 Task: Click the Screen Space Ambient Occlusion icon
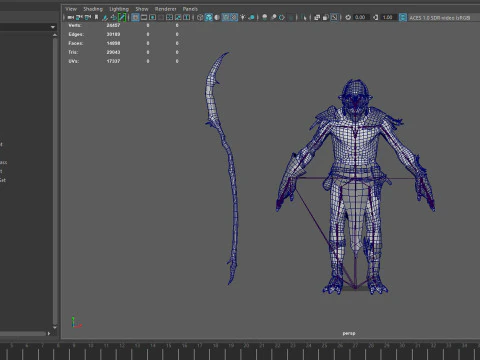(x=265, y=17)
